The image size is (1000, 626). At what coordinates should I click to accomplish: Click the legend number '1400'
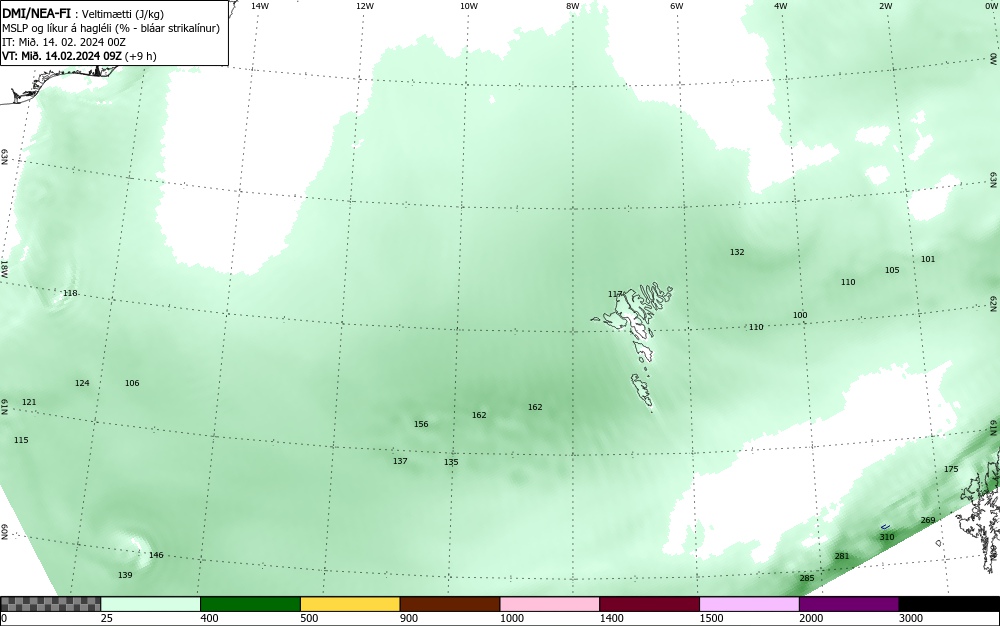coord(612,618)
